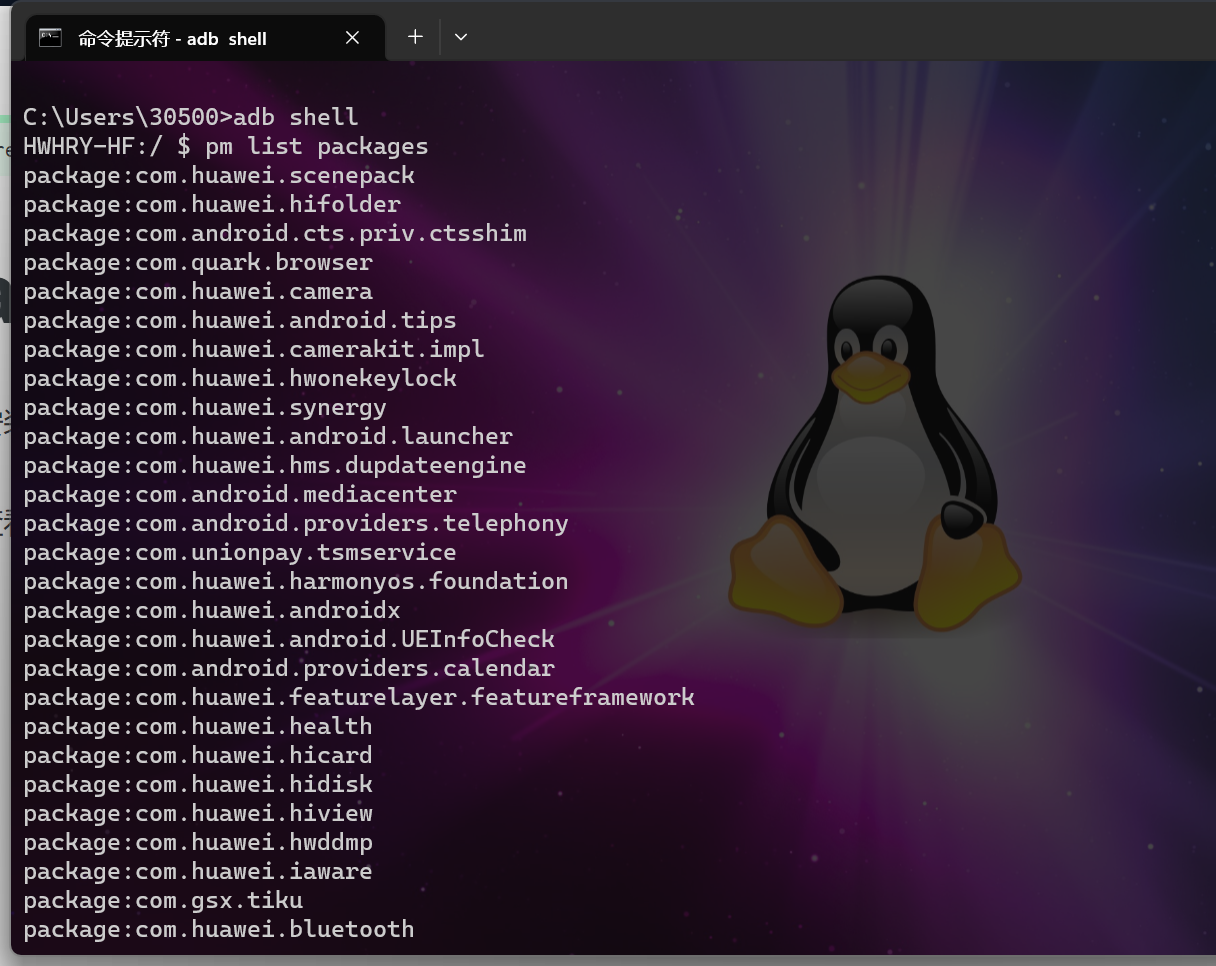The image size is (1216, 966).
Task: Click package:com.huawei.camerakit.impl line
Action: (x=254, y=349)
